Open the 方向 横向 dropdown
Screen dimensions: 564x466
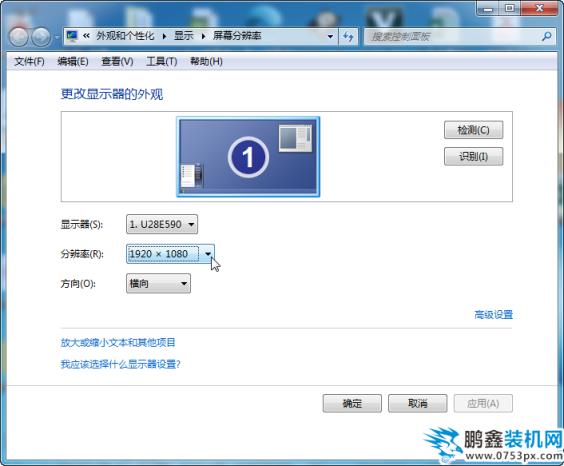[x=158, y=284]
